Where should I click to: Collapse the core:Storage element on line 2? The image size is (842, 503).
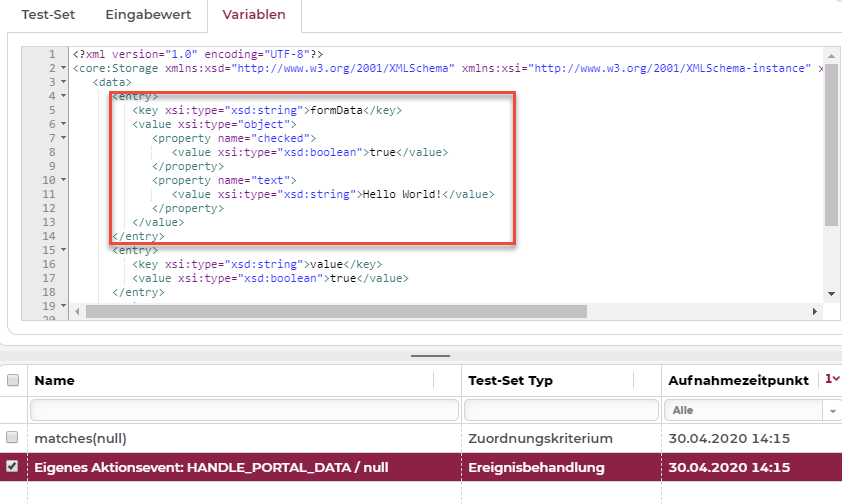64,68
